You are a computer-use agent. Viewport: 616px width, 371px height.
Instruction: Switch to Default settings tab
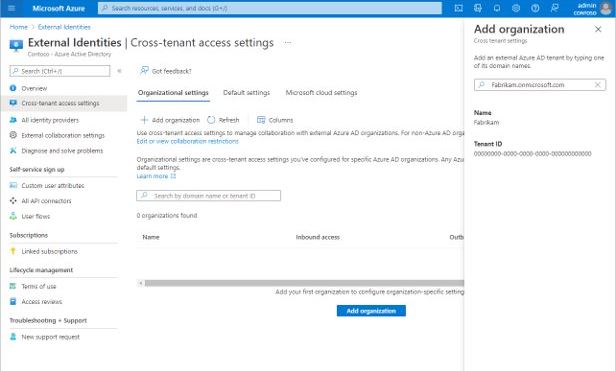246,93
